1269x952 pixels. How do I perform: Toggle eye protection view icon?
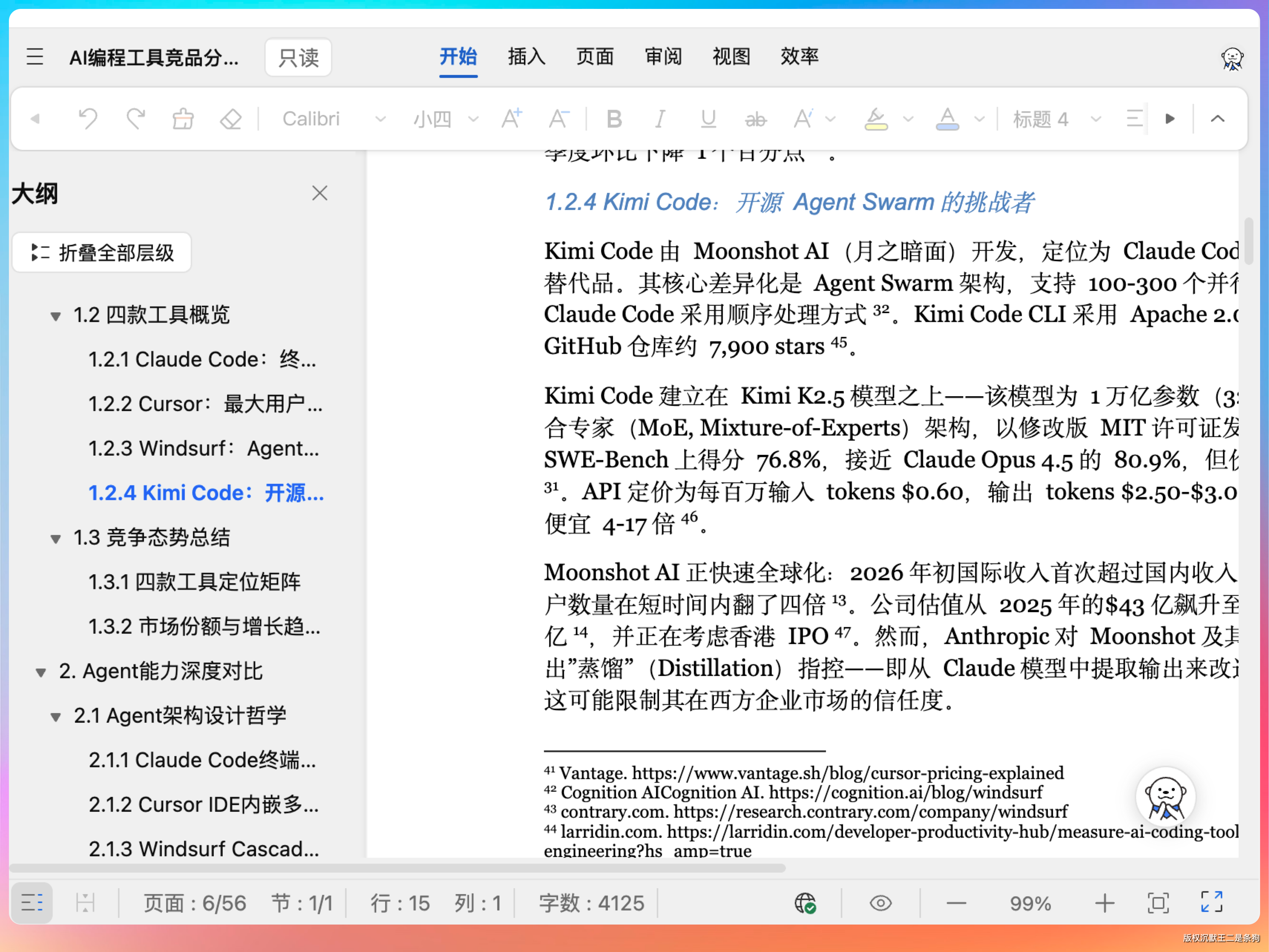point(880,903)
